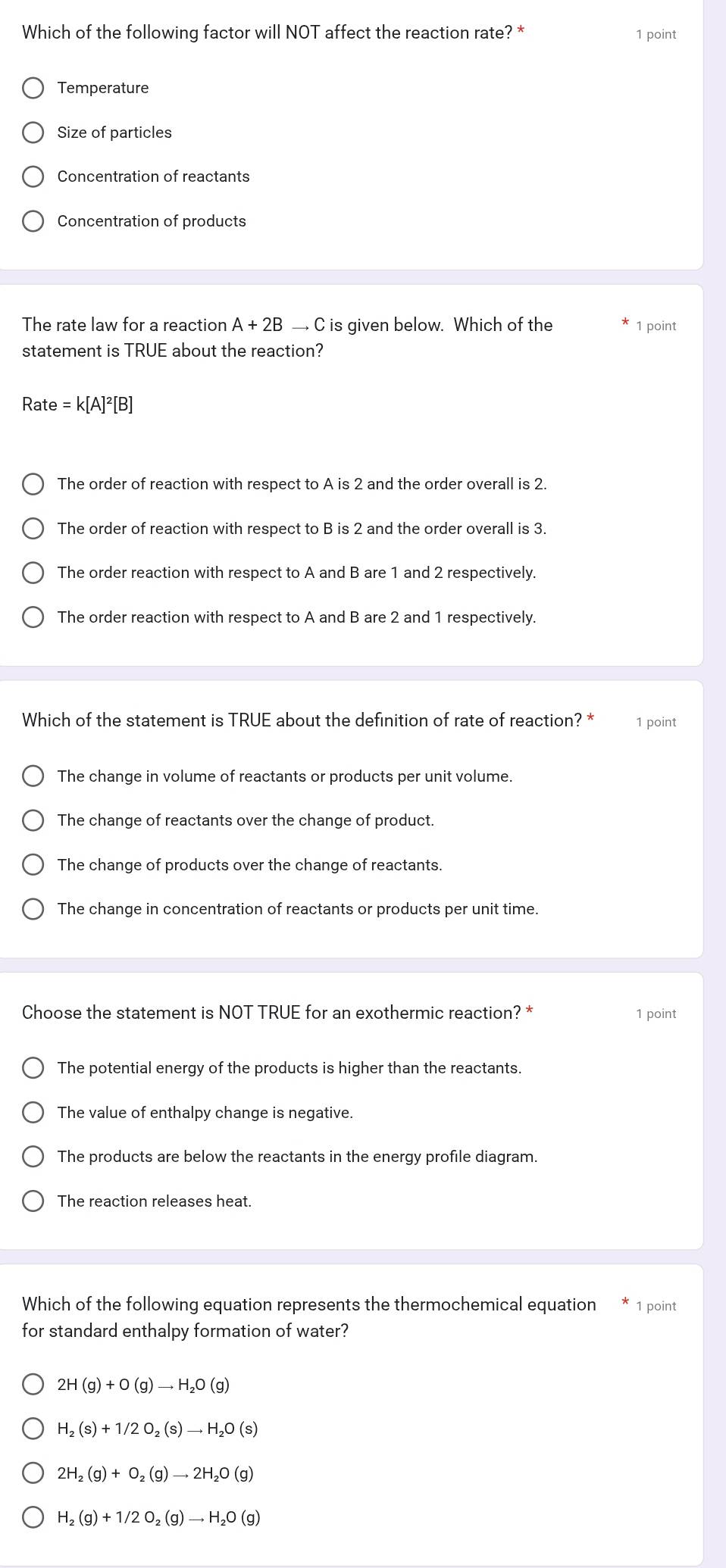Select option about products having higher potential energy
The width and height of the screenshot is (726, 1568).
pos(33,1067)
